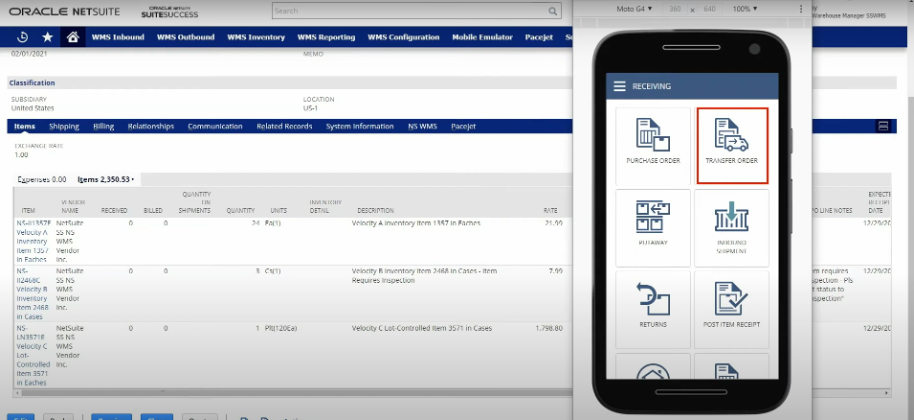
Task: Switch to the System Information subtab
Action: [360, 126]
